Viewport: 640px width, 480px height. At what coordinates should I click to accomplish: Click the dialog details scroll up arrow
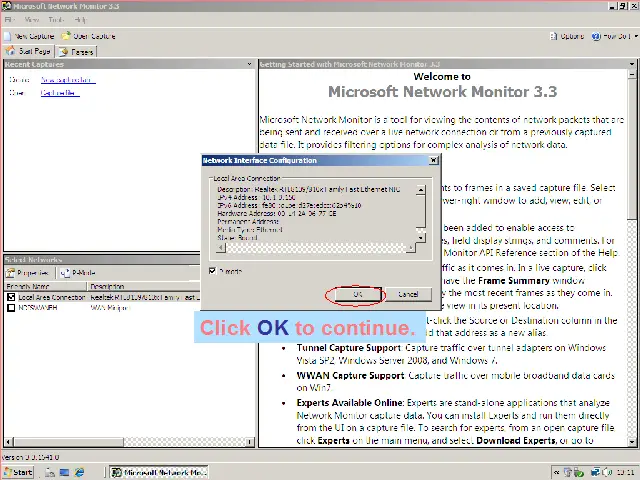421,190
